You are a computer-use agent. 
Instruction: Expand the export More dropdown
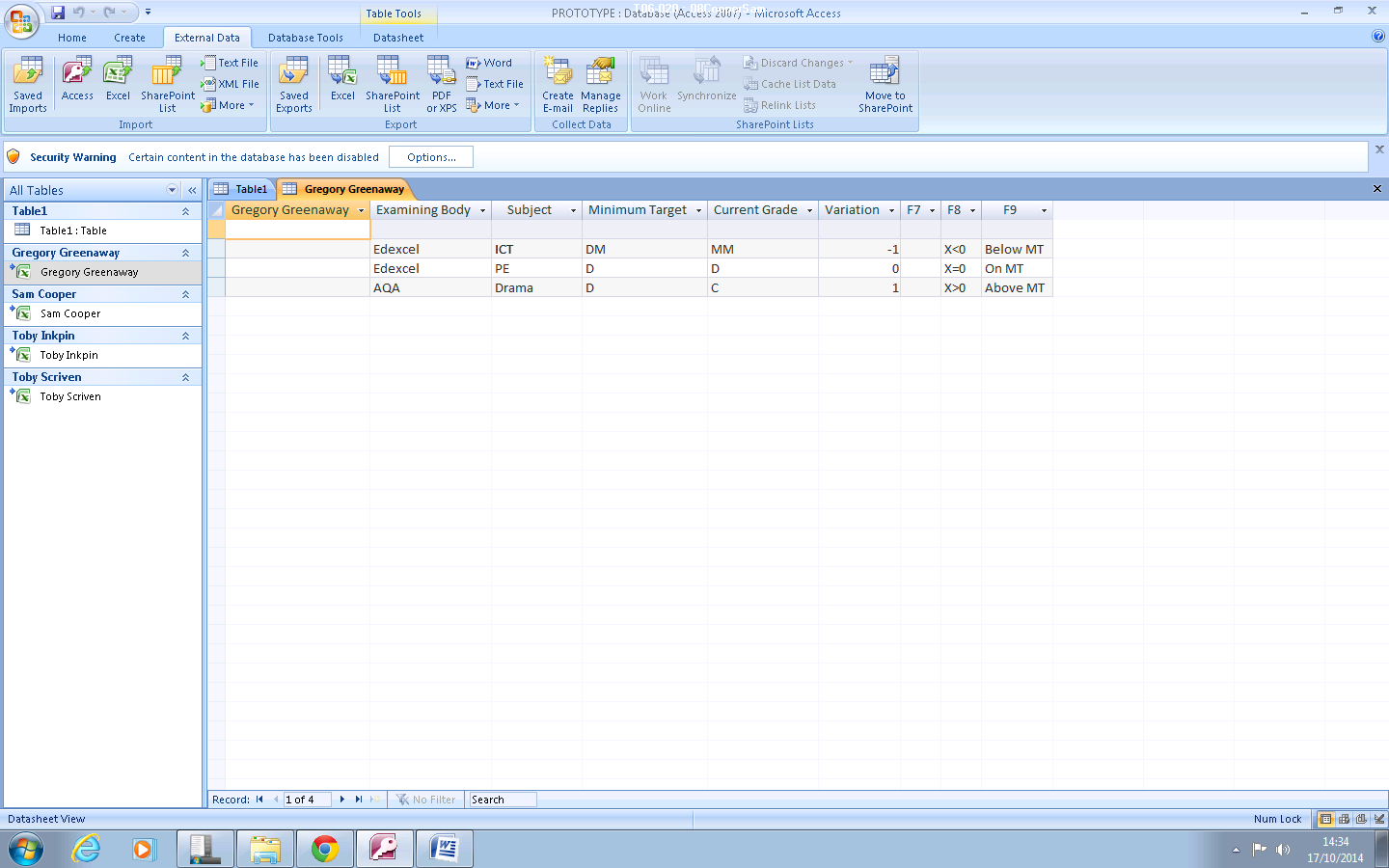point(494,105)
